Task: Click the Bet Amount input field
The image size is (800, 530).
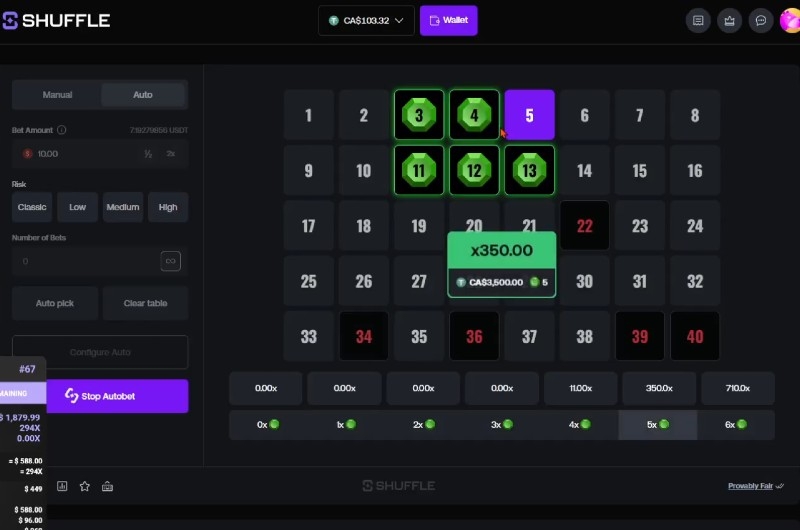Action: 80,154
